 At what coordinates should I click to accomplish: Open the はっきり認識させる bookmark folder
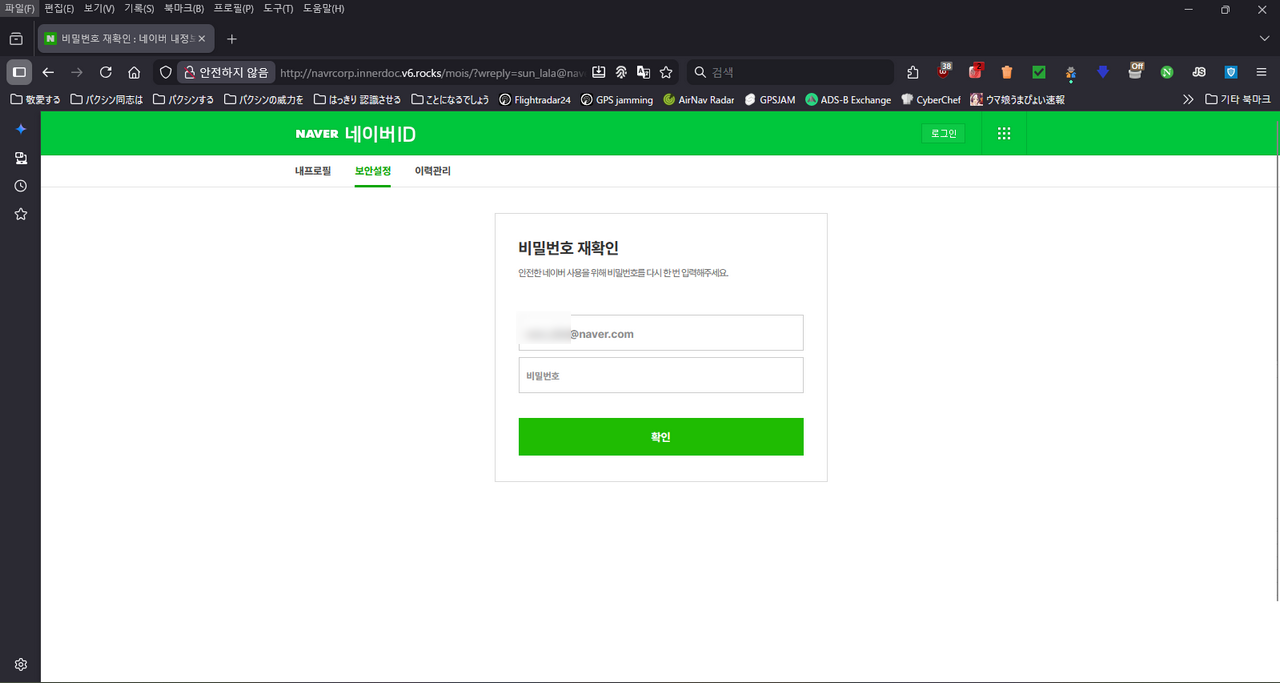coord(358,100)
